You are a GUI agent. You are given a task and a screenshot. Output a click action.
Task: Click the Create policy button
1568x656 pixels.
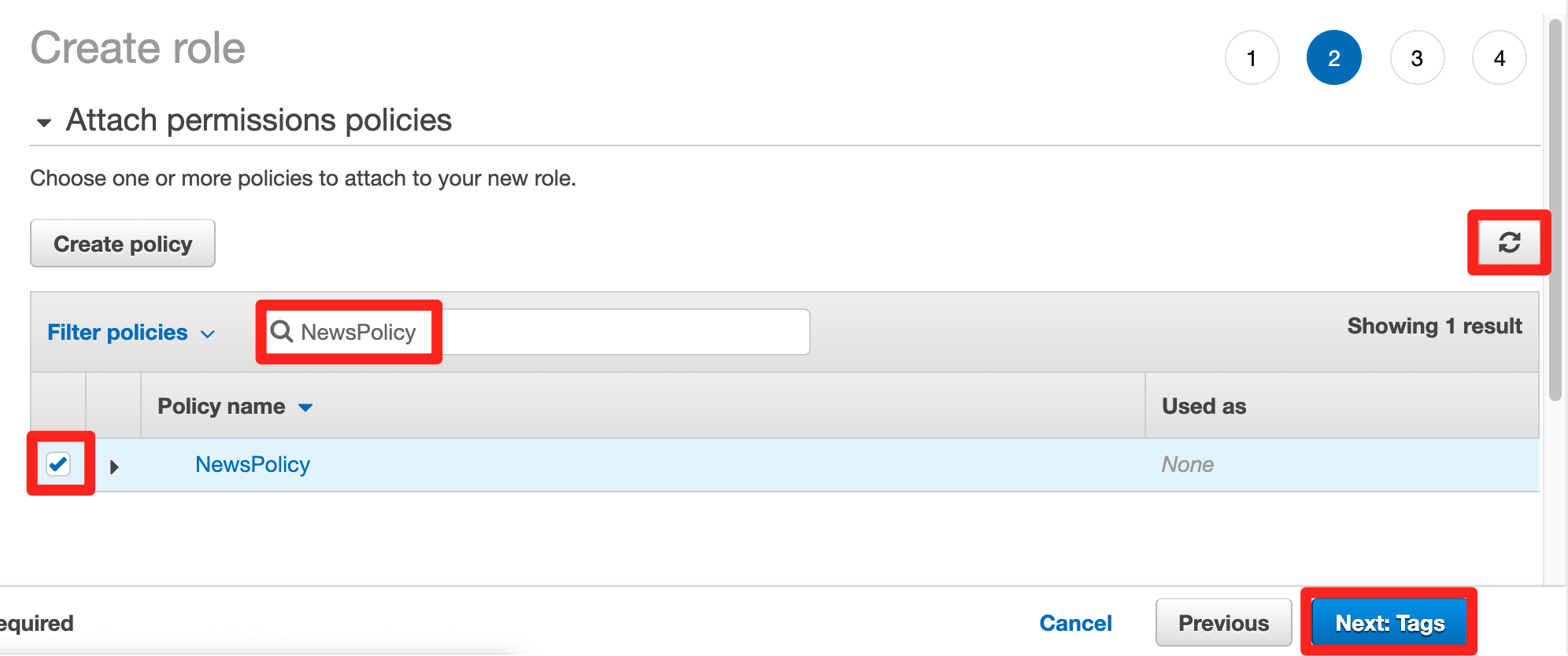pos(123,243)
